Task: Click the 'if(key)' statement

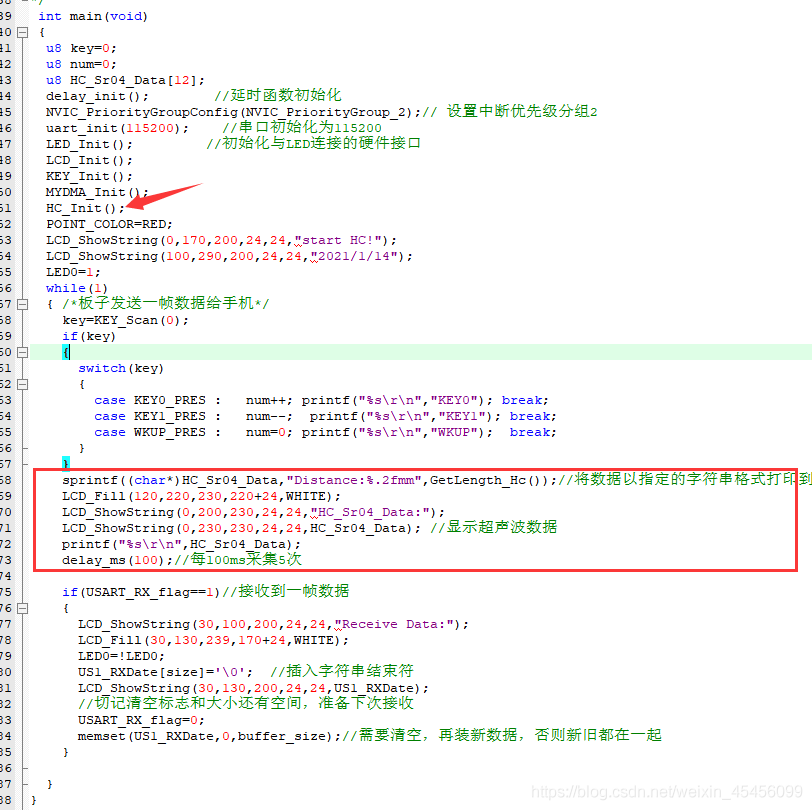Action: (x=89, y=337)
